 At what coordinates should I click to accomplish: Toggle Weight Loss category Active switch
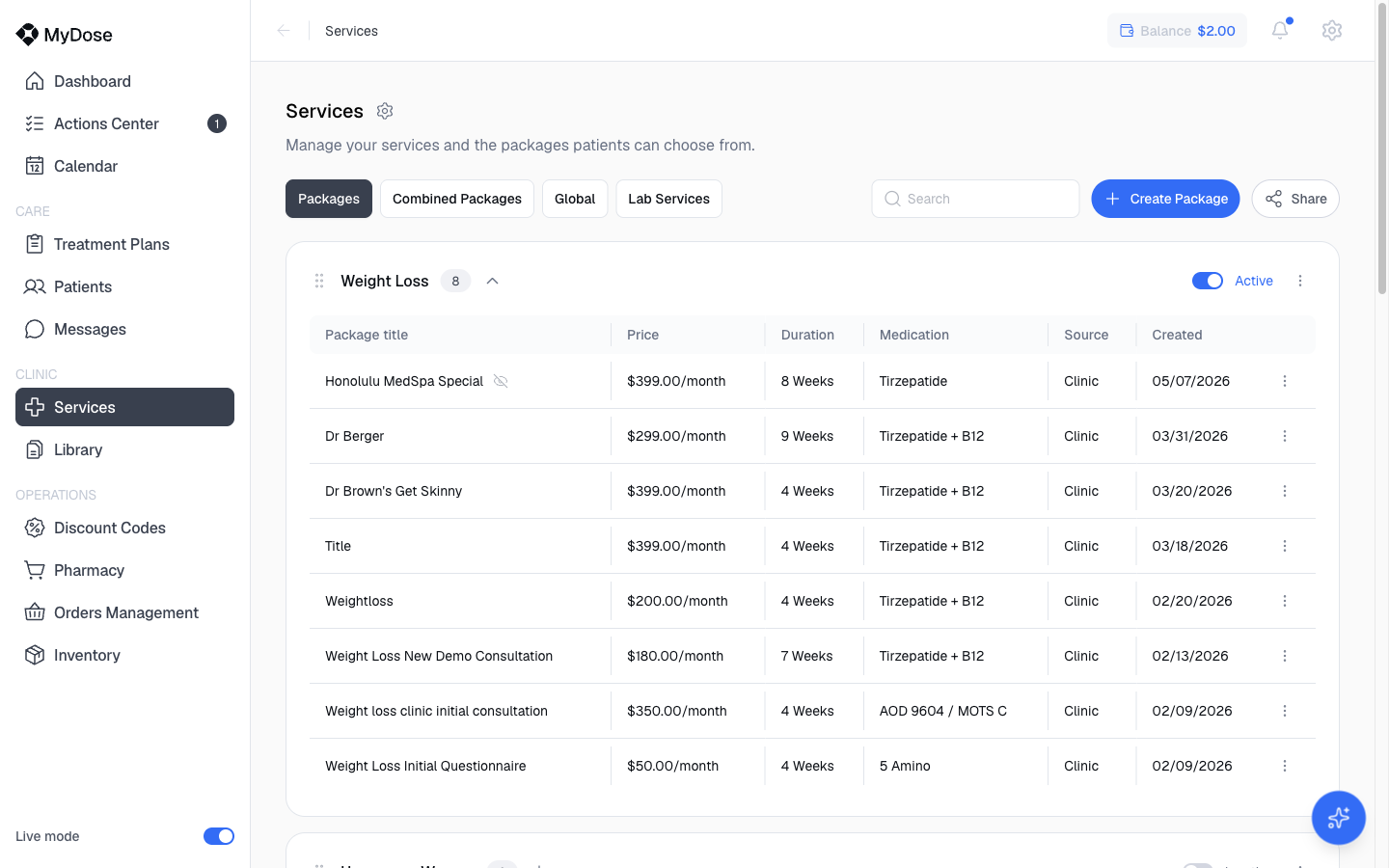[1208, 281]
